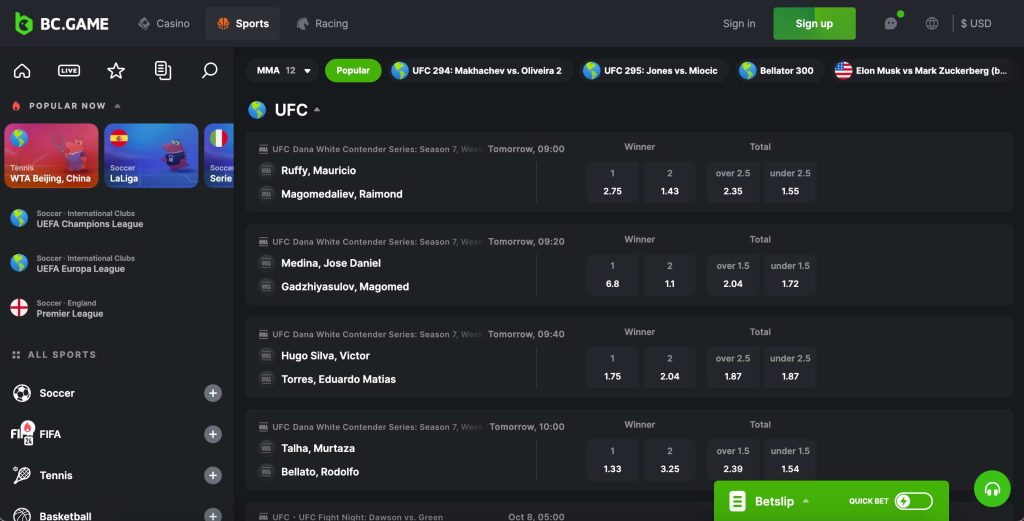The image size is (1024, 521).
Task: Select the Popular filter chip
Action: [353, 71]
